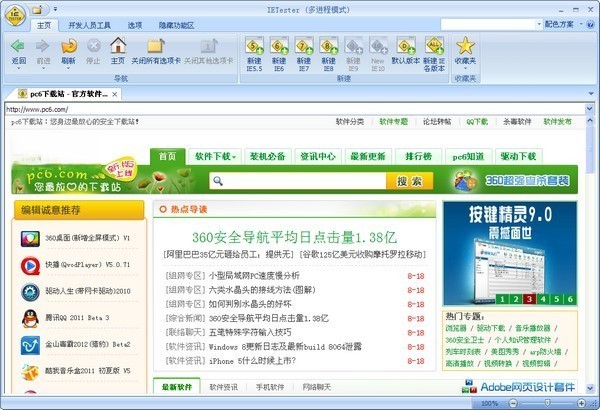Click the Stop loading icon
600x410 pixels.
[93, 46]
